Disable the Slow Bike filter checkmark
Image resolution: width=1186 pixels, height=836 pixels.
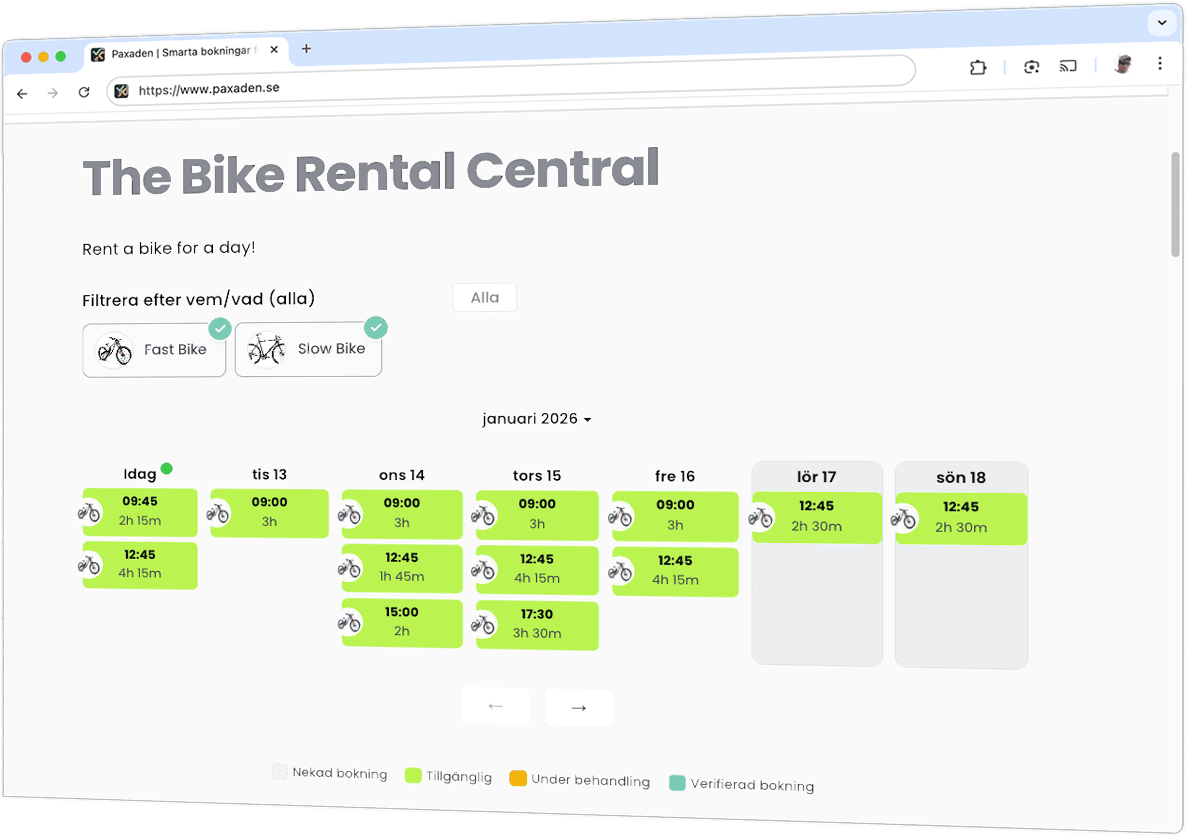click(x=376, y=327)
